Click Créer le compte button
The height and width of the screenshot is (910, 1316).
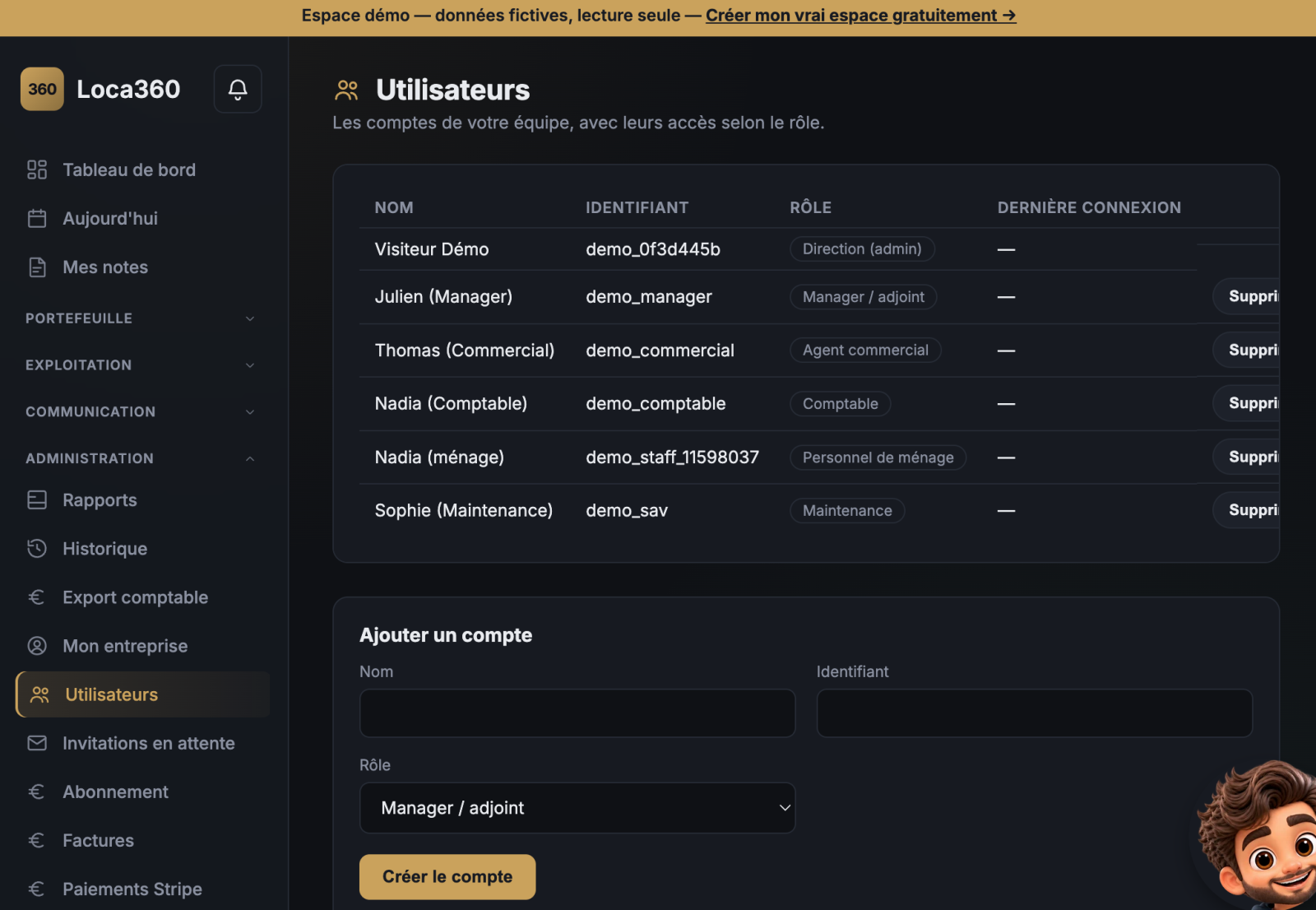click(x=447, y=877)
